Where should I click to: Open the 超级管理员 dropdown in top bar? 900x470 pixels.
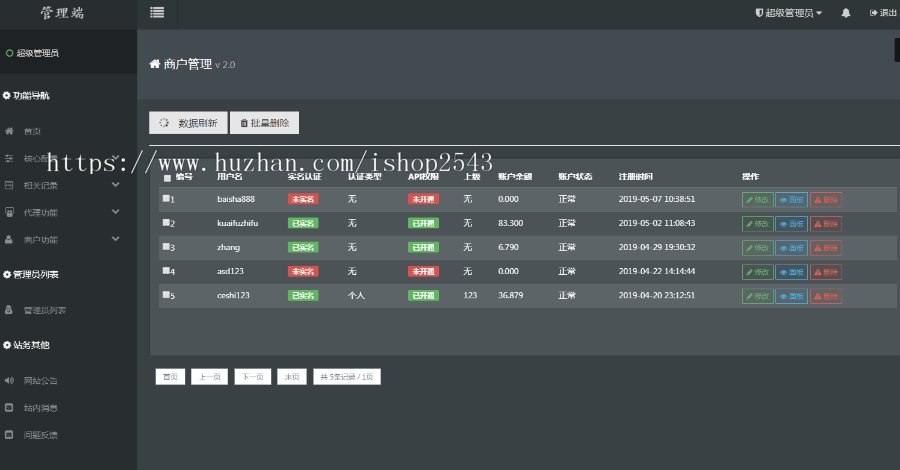pos(789,13)
